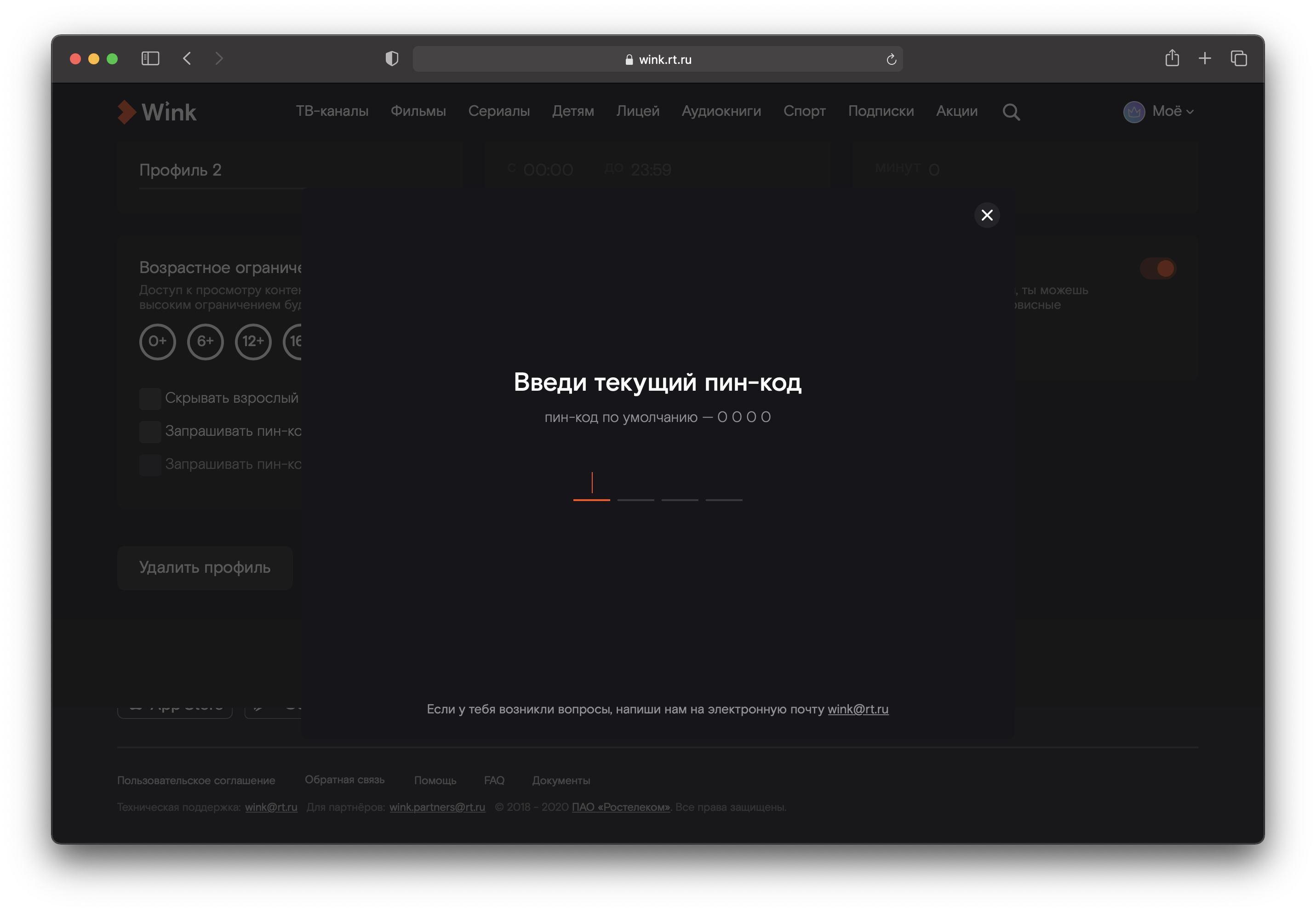Screen dimensions: 1316x912
Task: Open ПАО «Ростелеком» footer link
Action: coord(621,807)
